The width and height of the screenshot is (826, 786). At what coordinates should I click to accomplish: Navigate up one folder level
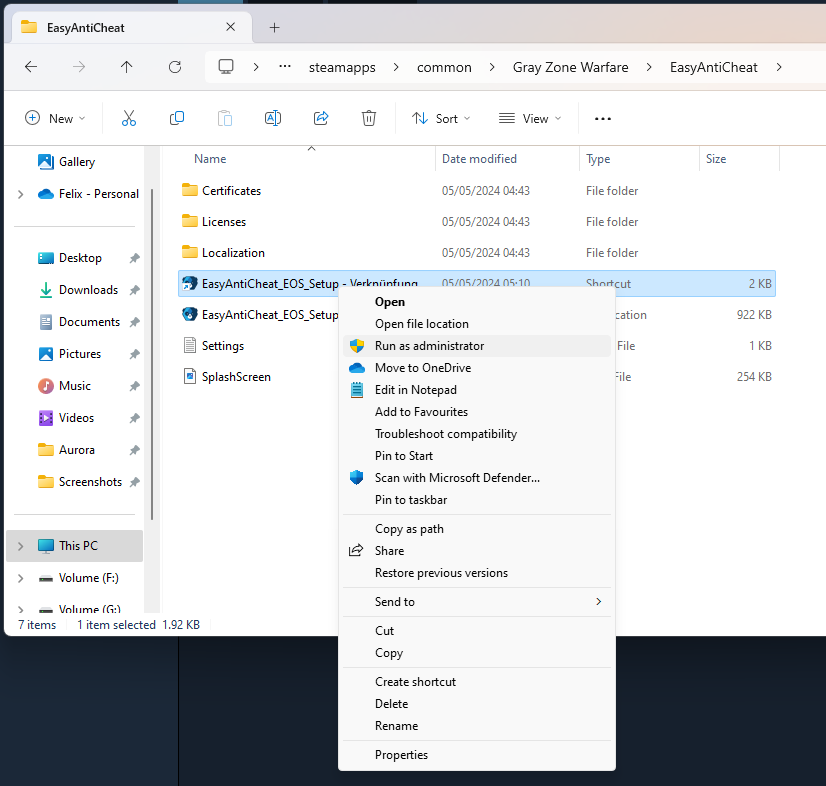click(x=126, y=67)
